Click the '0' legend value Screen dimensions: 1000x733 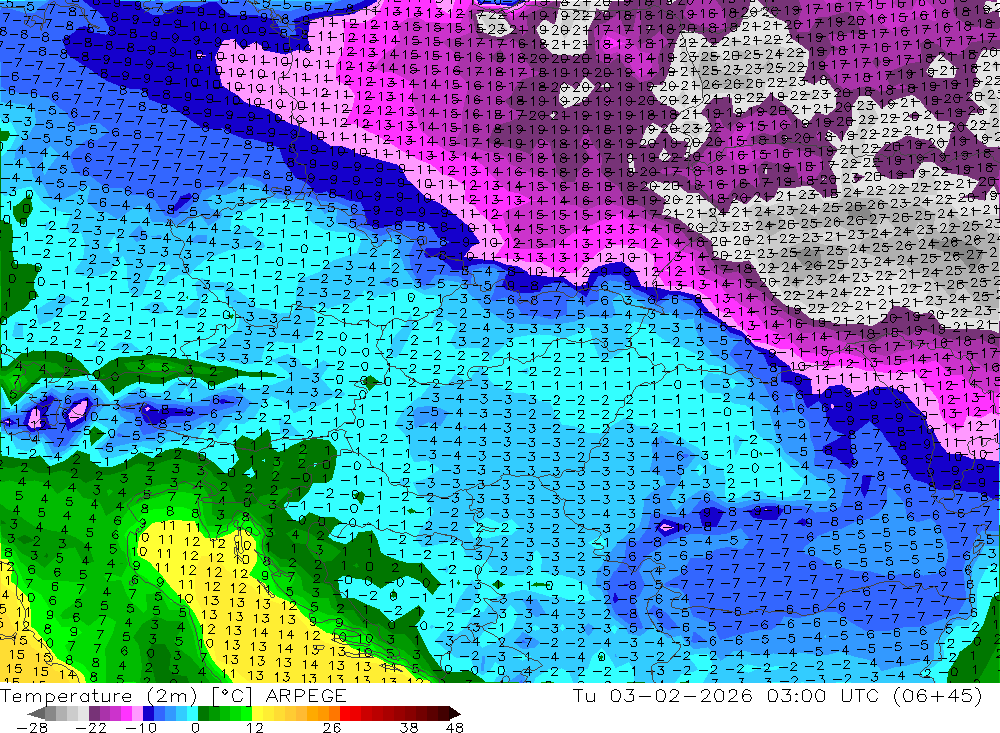coord(195,727)
